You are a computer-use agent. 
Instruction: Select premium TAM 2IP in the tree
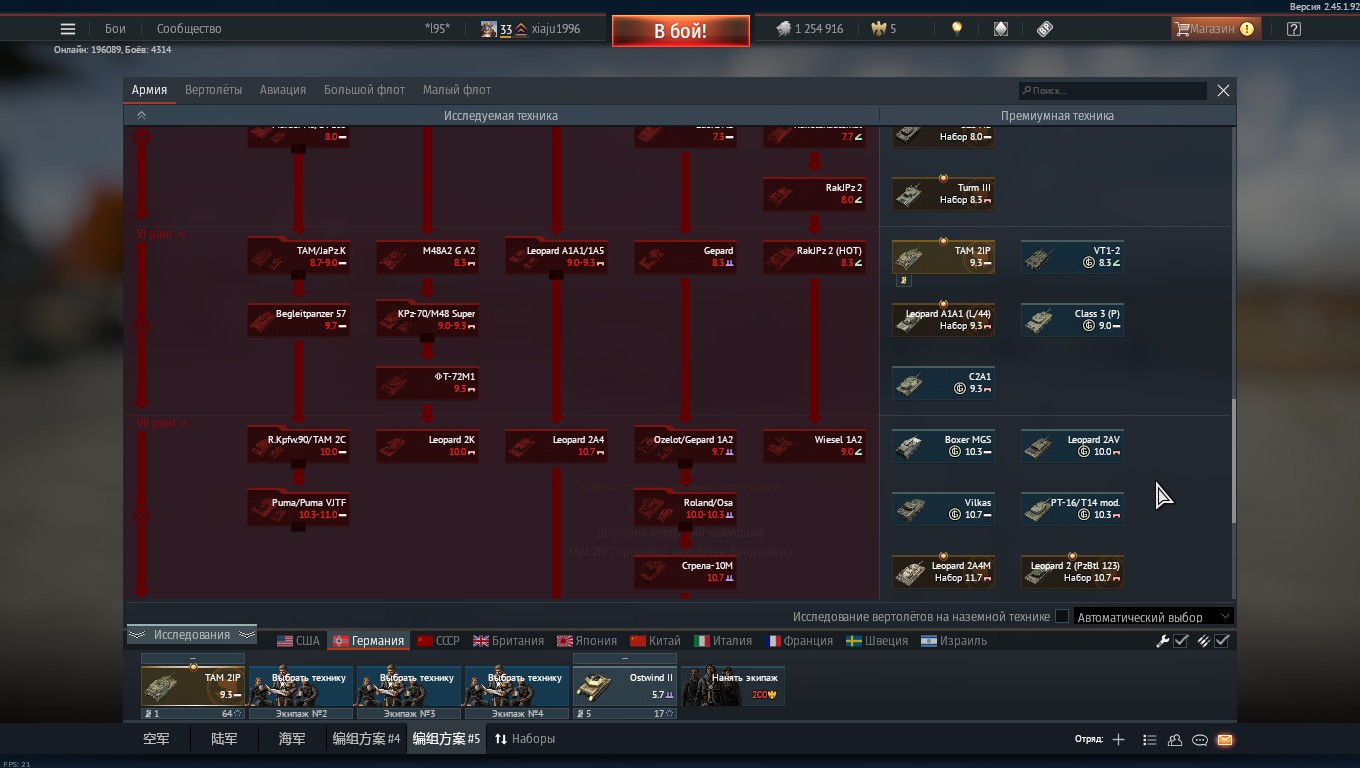[943, 256]
